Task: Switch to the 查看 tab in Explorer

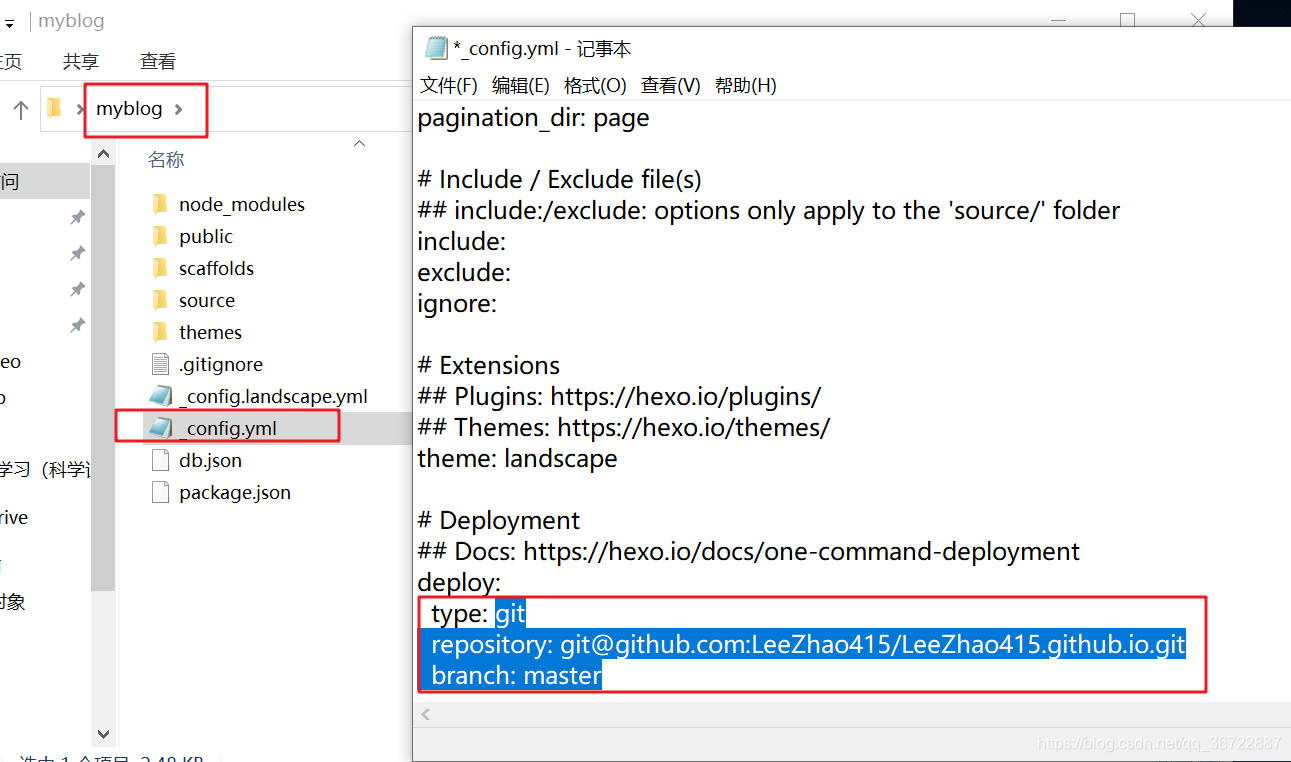Action: pyautogui.click(x=158, y=61)
